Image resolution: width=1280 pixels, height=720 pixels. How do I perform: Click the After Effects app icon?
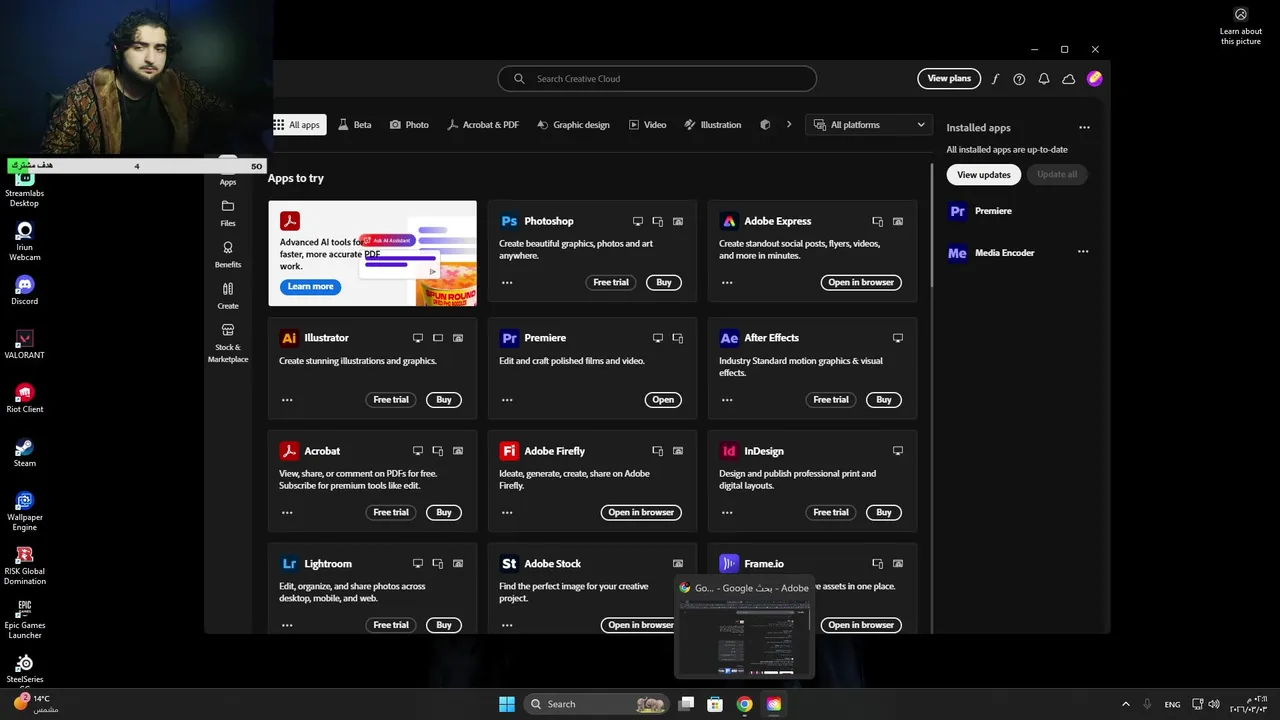pos(729,338)
